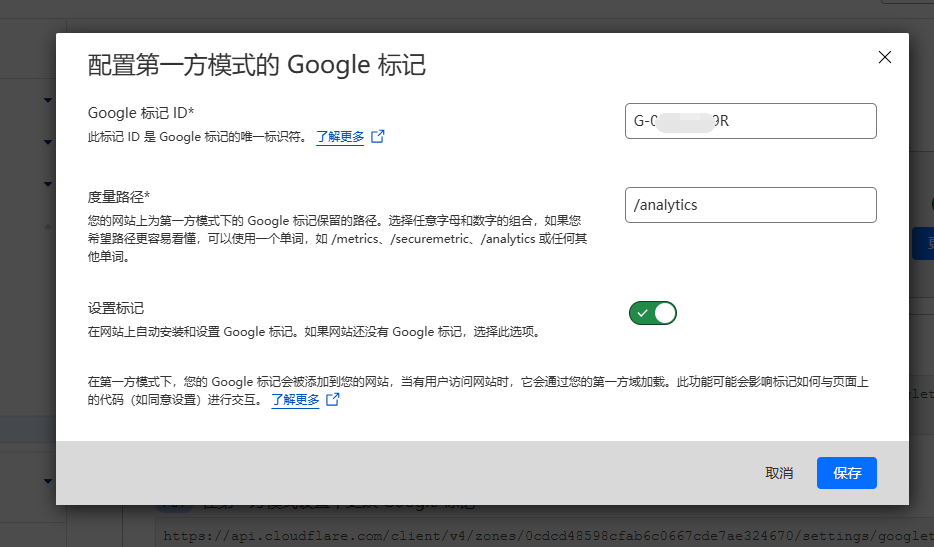This screenshot has width=934, height=547.
Task: Focus the 度量路径 field containing /analytics
Action: pos(750,205)
